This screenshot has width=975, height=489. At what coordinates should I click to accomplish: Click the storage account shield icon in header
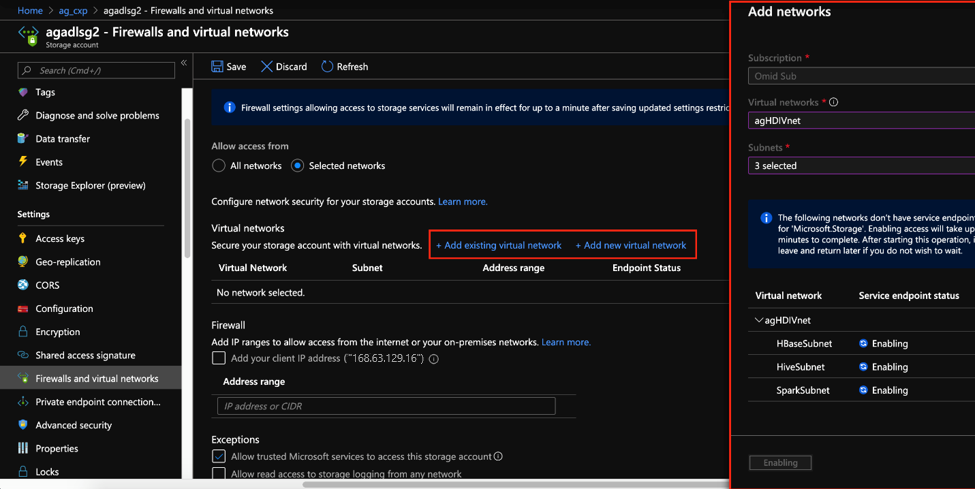(x=29, y=35)
